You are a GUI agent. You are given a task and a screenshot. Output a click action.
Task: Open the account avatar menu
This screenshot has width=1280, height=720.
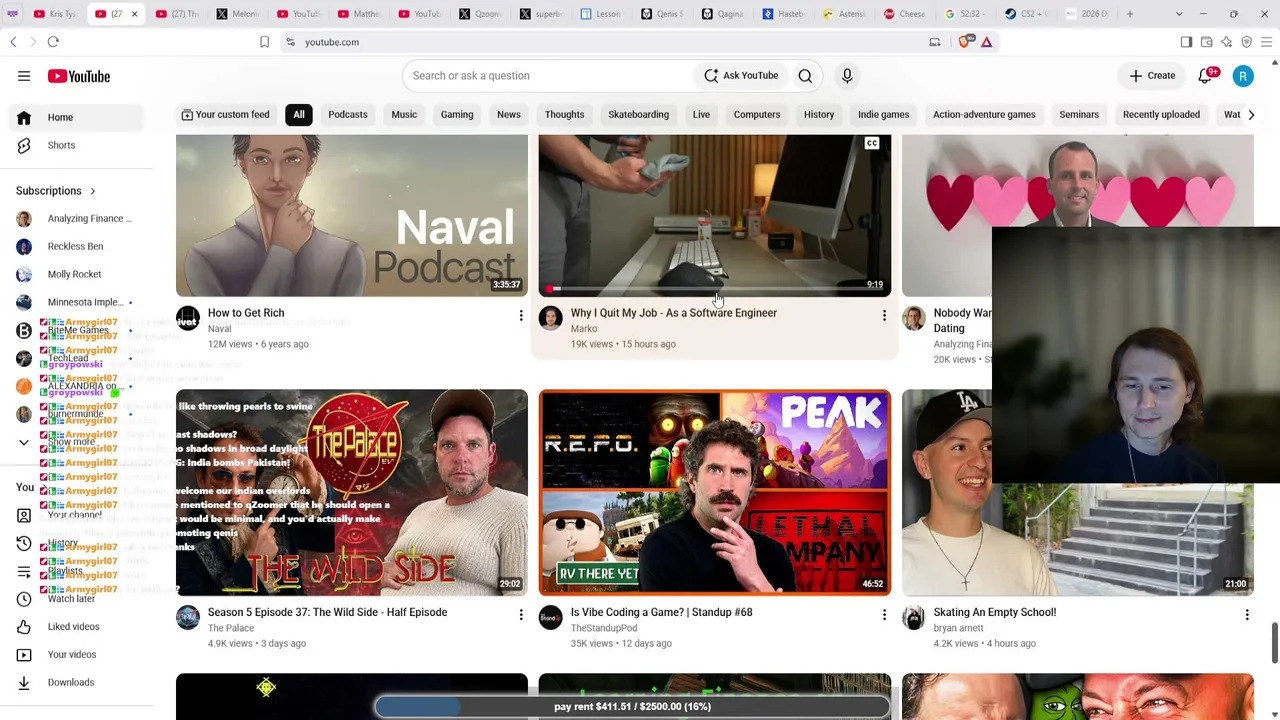[1243, 76]
